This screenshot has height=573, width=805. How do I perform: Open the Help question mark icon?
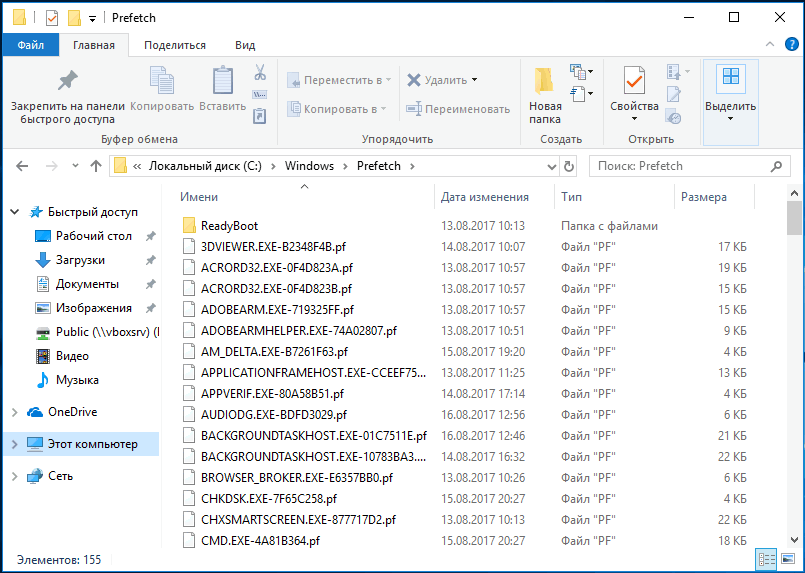coord(790,45)
